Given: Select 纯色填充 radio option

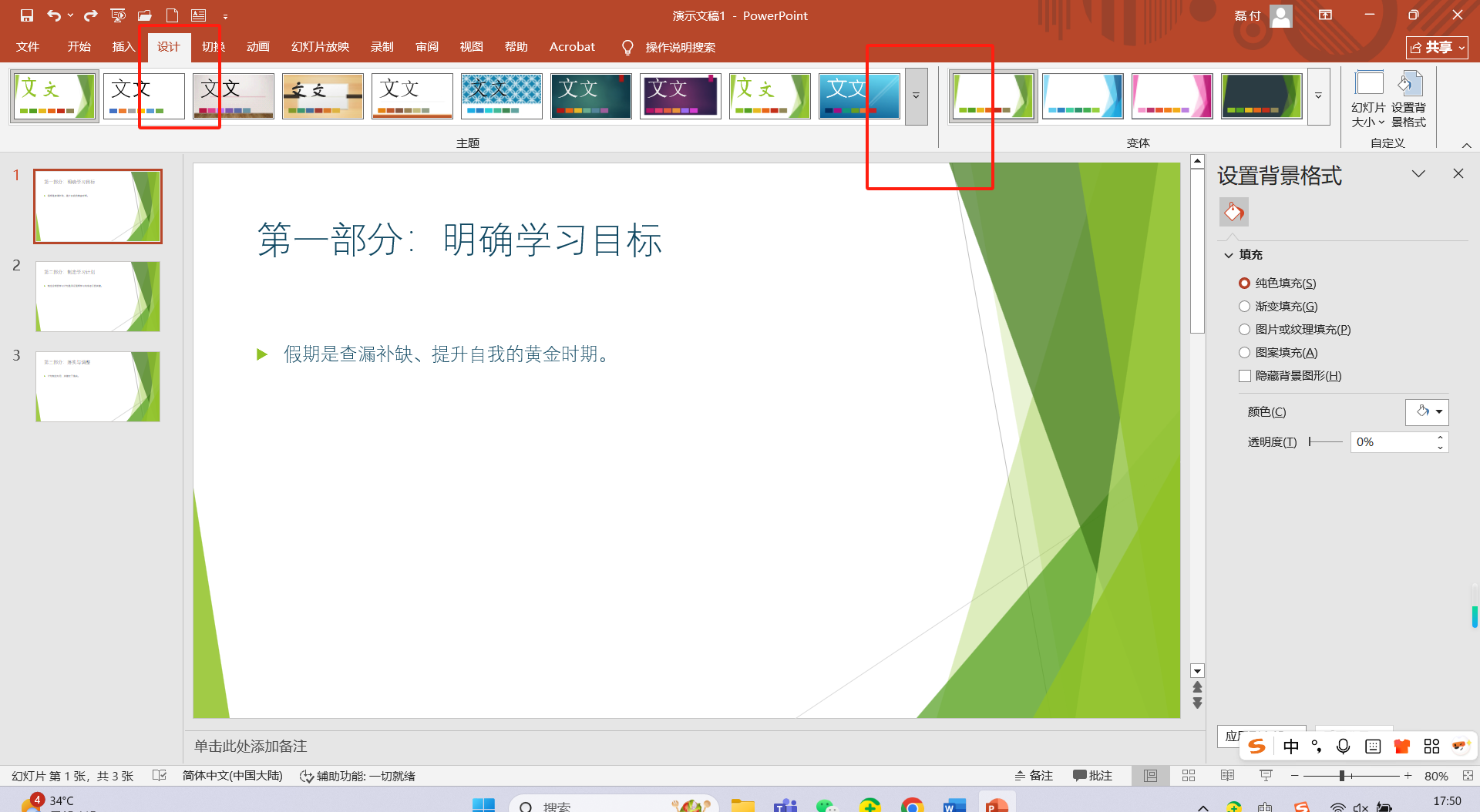Looking at the screenshot, I should [x=1244, y=284].
